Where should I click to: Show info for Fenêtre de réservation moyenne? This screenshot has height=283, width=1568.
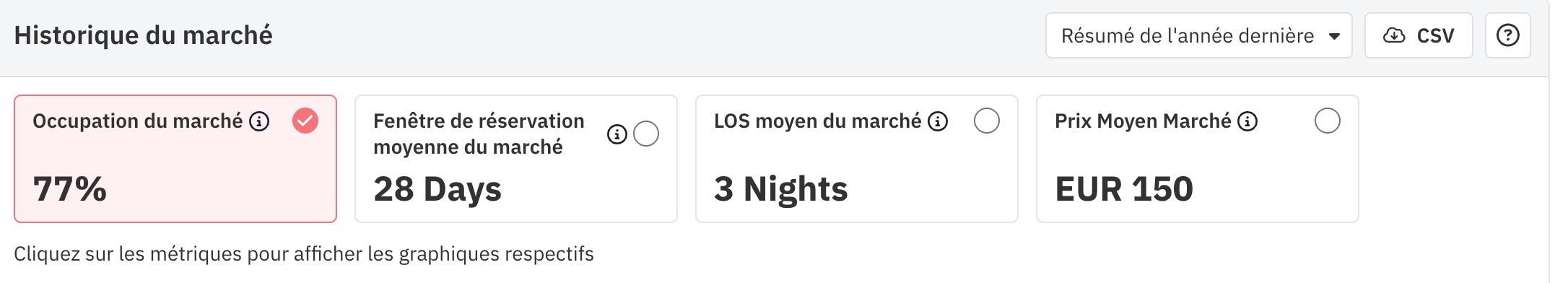coord(617,134)
